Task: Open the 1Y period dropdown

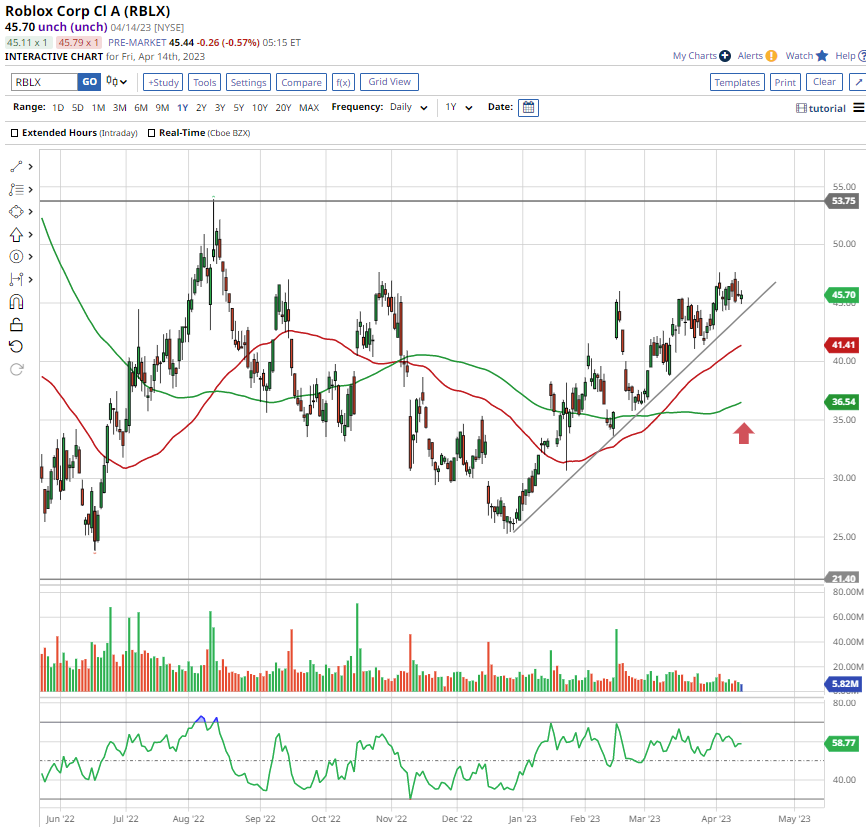Action: click(459, 107)
